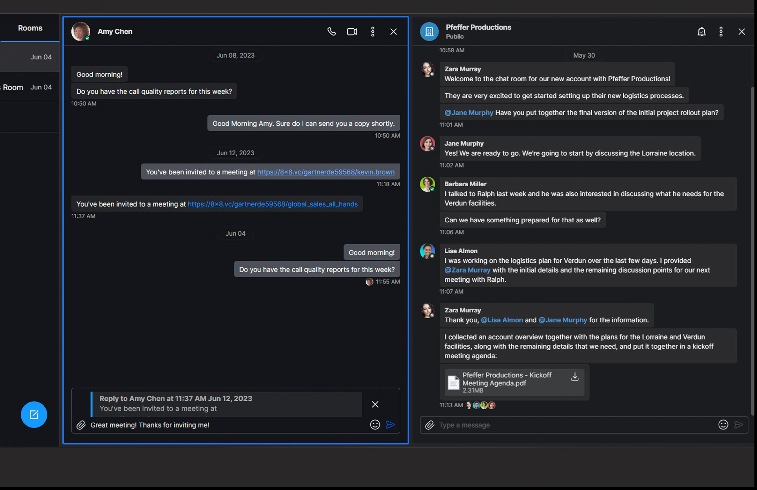Attach a file in Amy Chen chat
The height and width of the screenshot is (490, 757).
pos(80,425)
